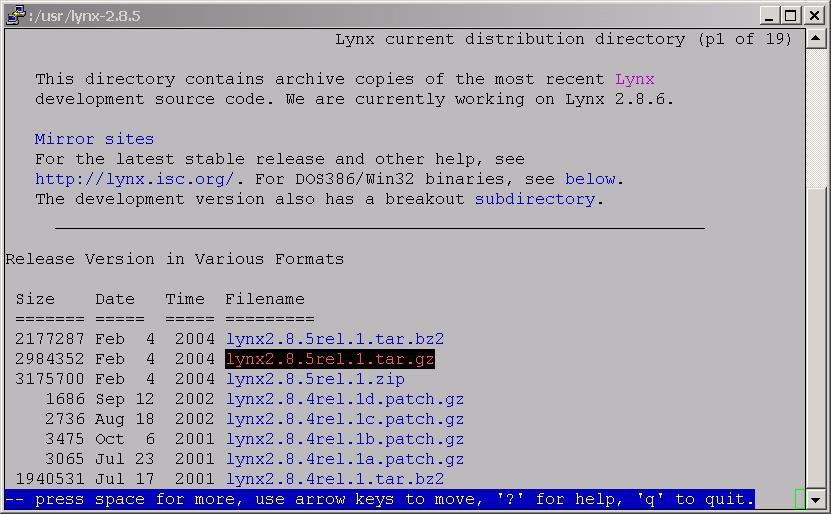Open the breakout subdirectory link

point(534,199)
